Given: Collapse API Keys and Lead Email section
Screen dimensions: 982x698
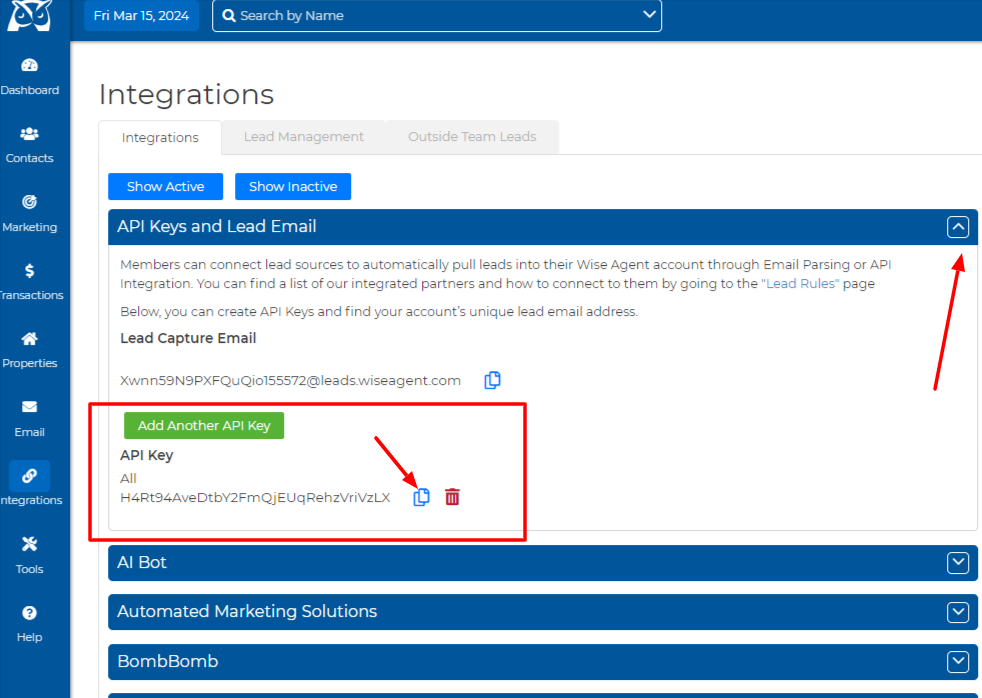Looking at the screenshot, I should pos(958,227).
